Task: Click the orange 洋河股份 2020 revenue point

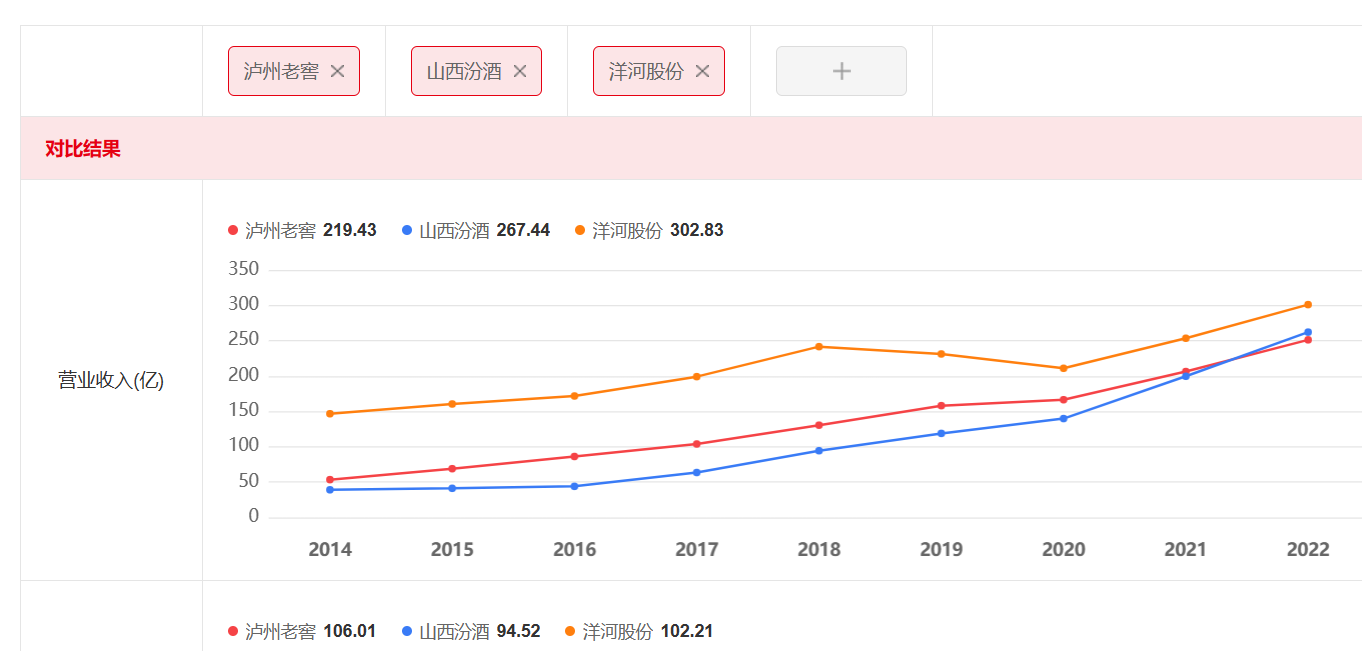Action: (x=1064, y=368)
